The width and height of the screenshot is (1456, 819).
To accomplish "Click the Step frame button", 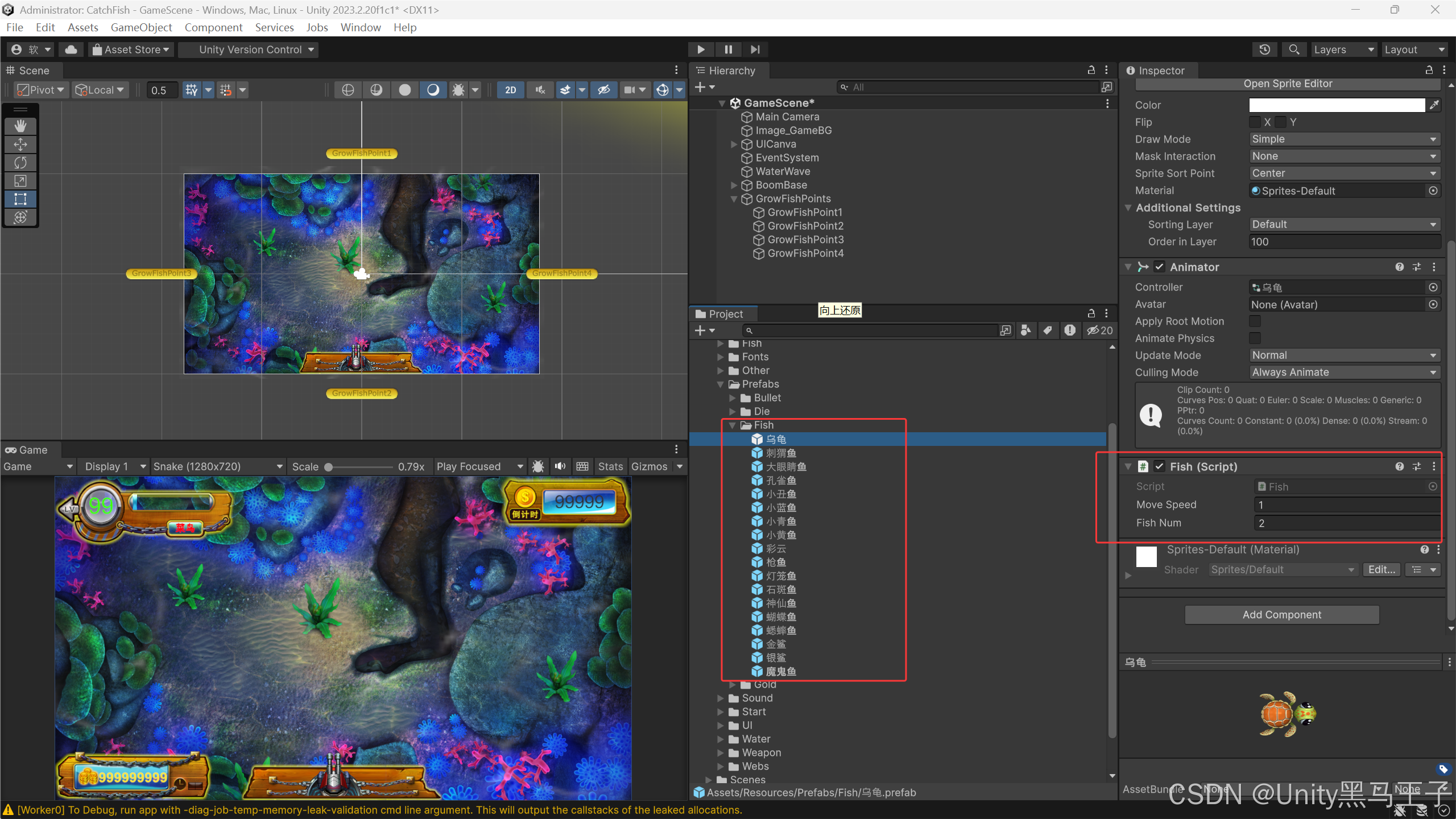I will pos(755,49).
